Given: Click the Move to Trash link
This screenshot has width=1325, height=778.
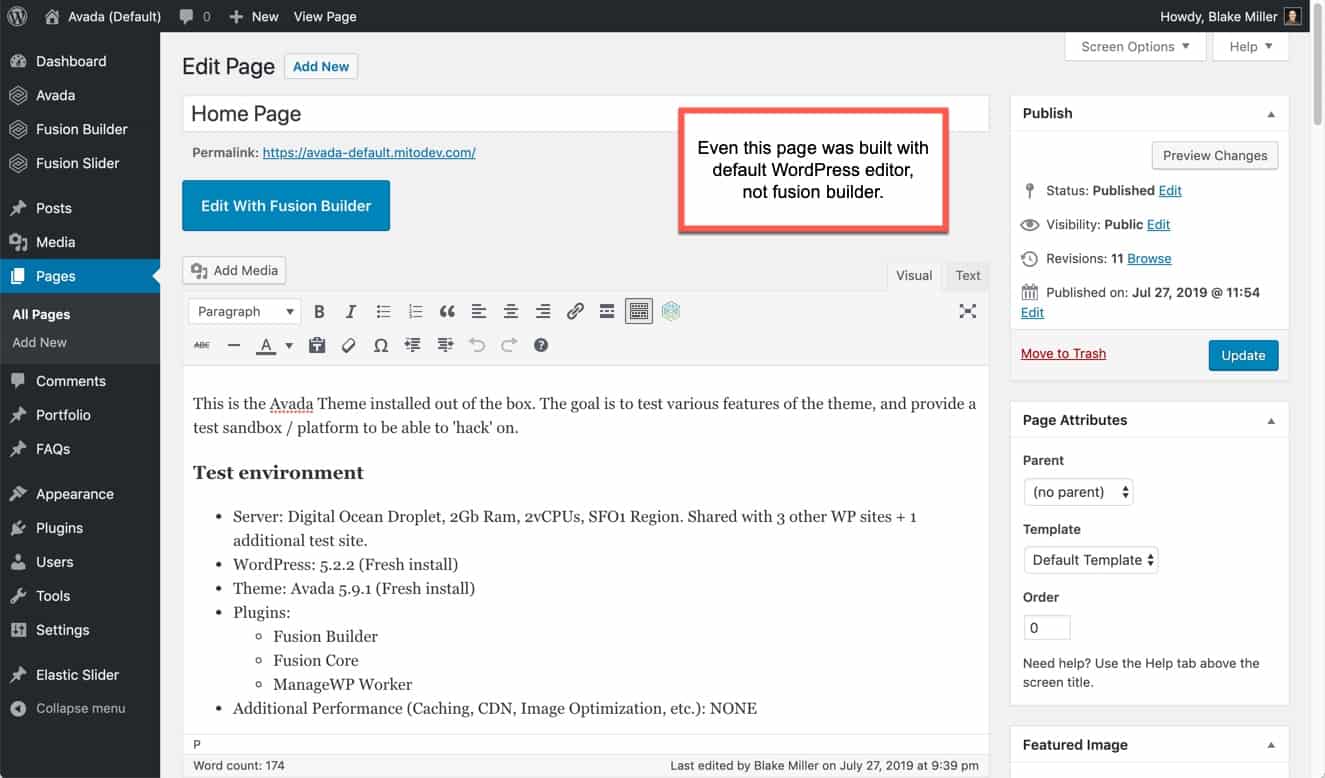Looking at the screenshot, I should 1063,353.
